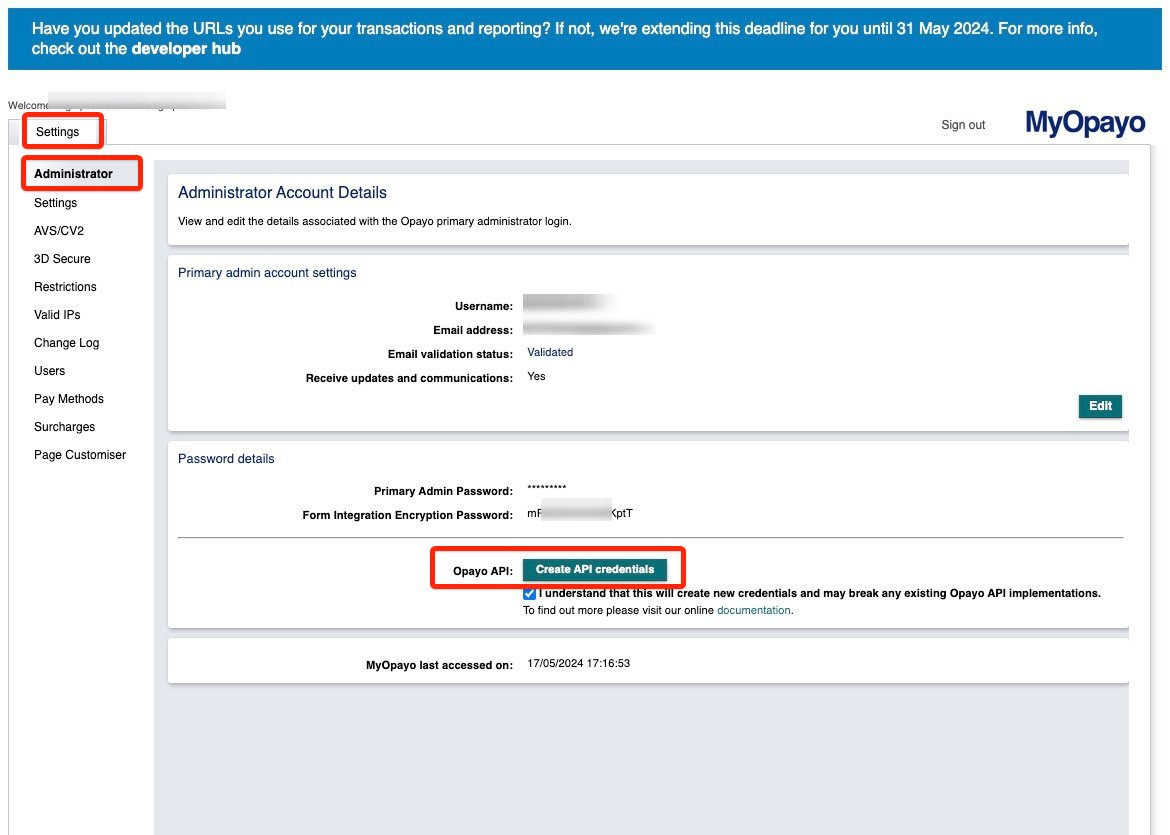
Task: Click the Sign out link
Action: pyautogui.click(x=963, y=125)
